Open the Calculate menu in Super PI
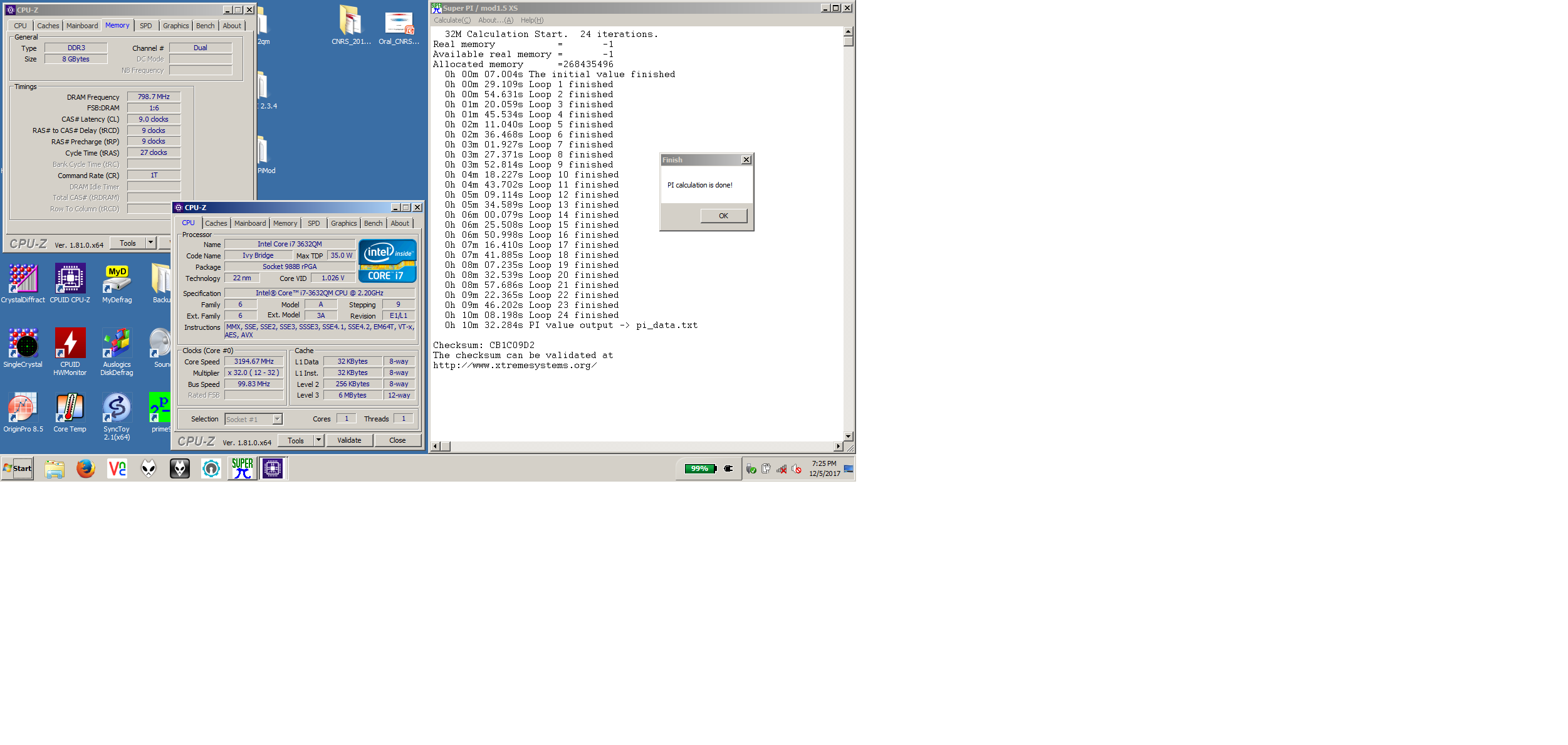The width and height of the screenshot is (1568, 745). click(x=452, y=20)
